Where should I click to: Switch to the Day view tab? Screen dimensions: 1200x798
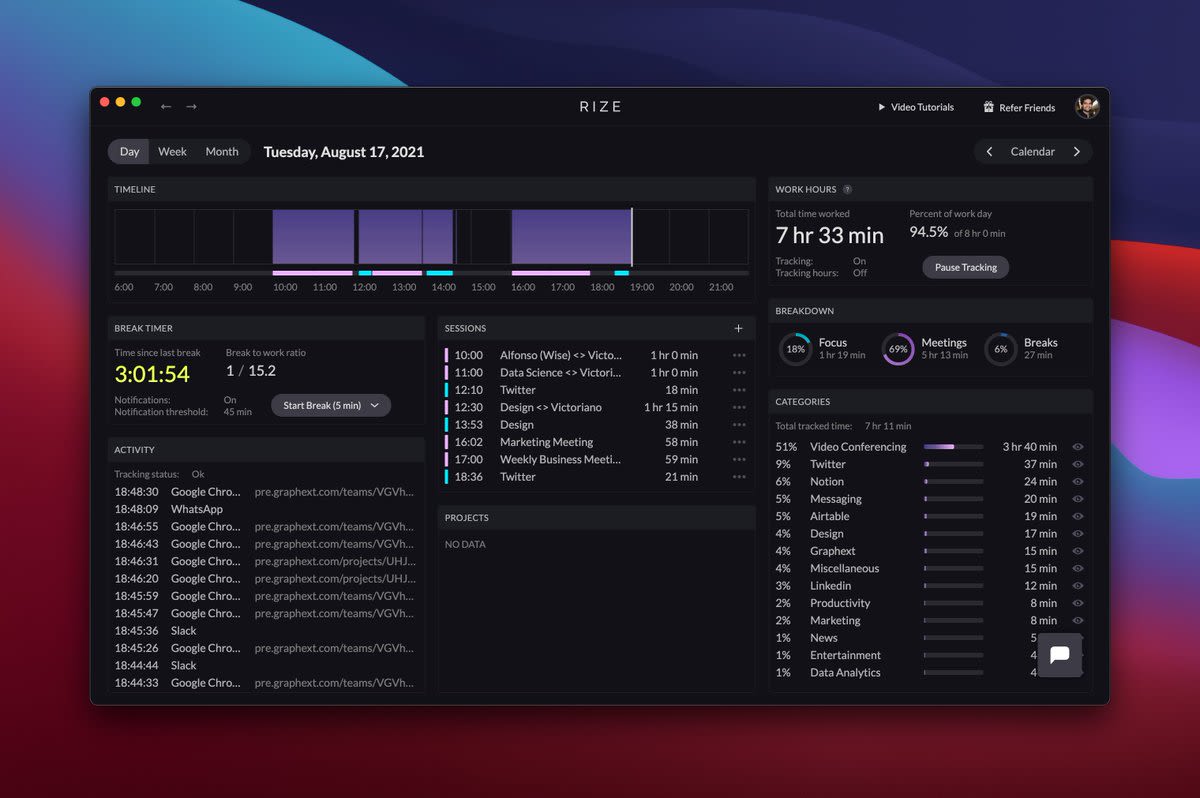[x=130, y=152]
